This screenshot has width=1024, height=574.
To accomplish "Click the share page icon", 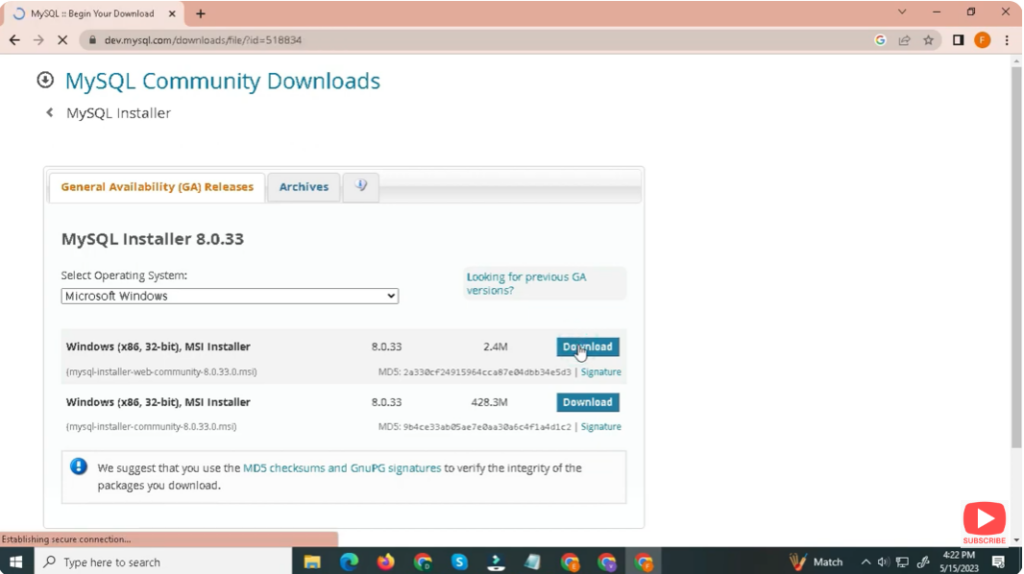I will 904,40.
